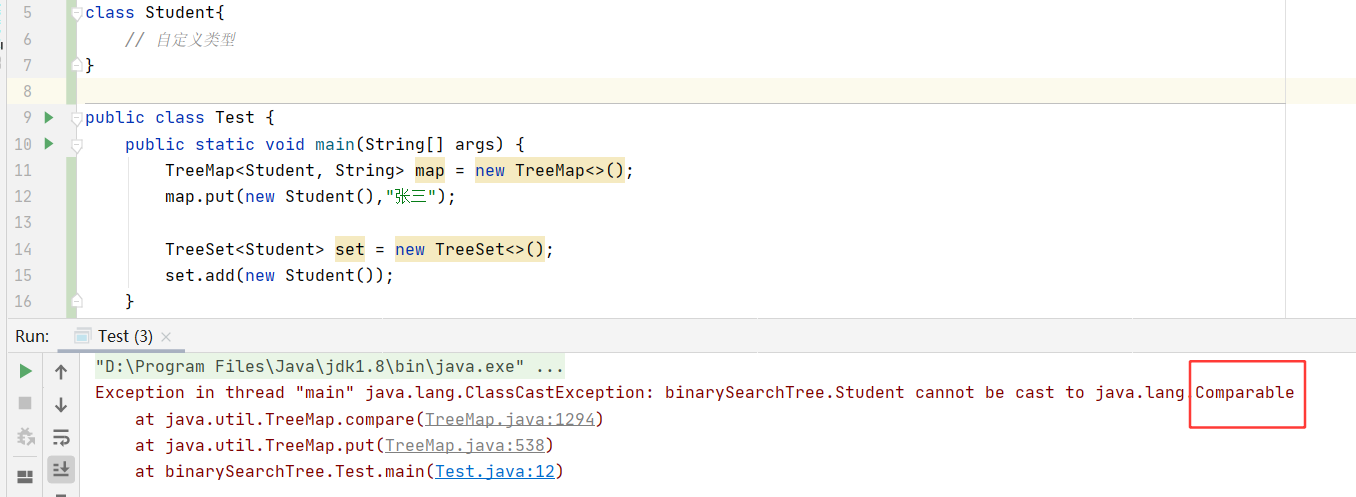Viewport: 1356px width, 497px height.
Task: Click line number 12 in the gutter
Action: [22, 196]
